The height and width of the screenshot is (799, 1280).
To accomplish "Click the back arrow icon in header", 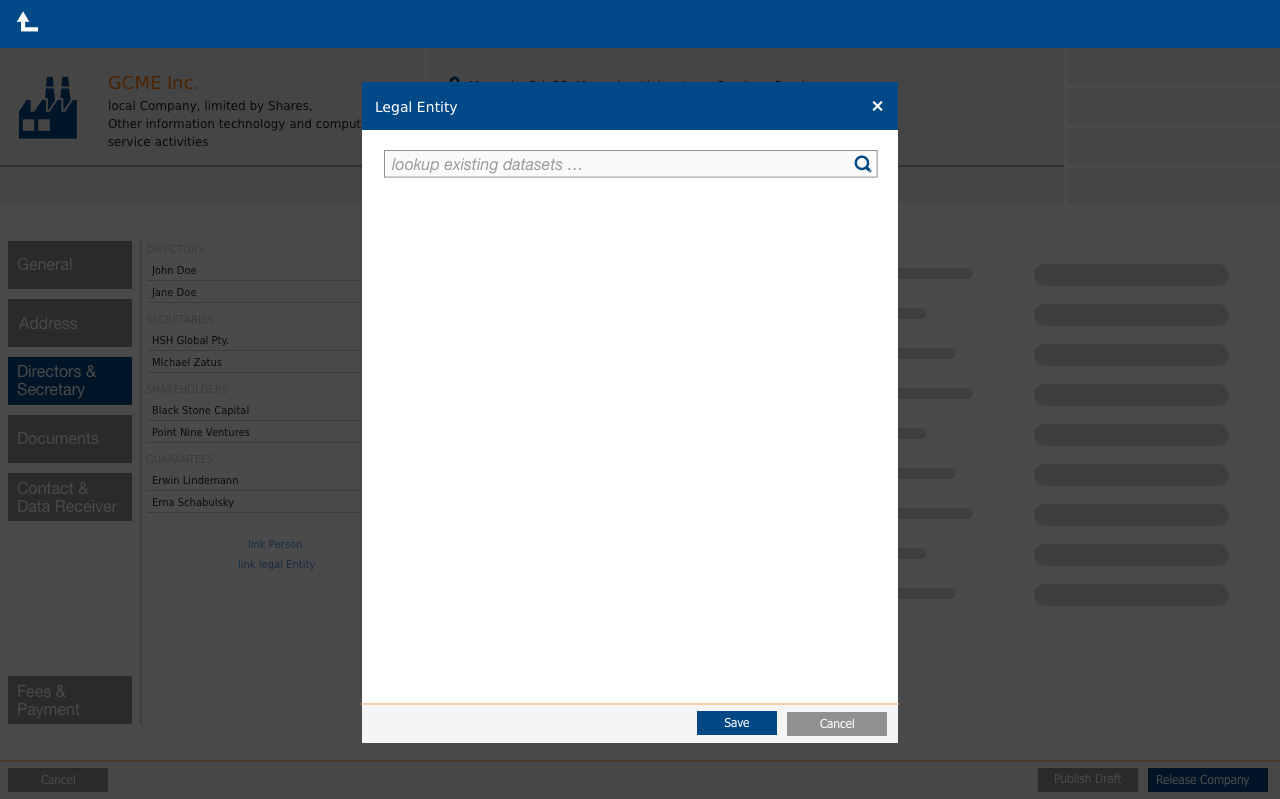I will (x=28, y=22).
